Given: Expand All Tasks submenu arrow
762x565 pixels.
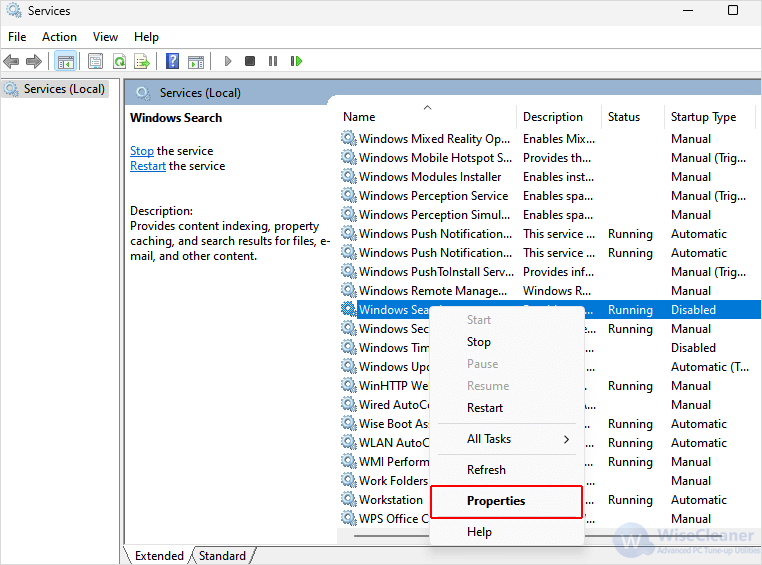Looking at the screenshot, I should (566, 439).
